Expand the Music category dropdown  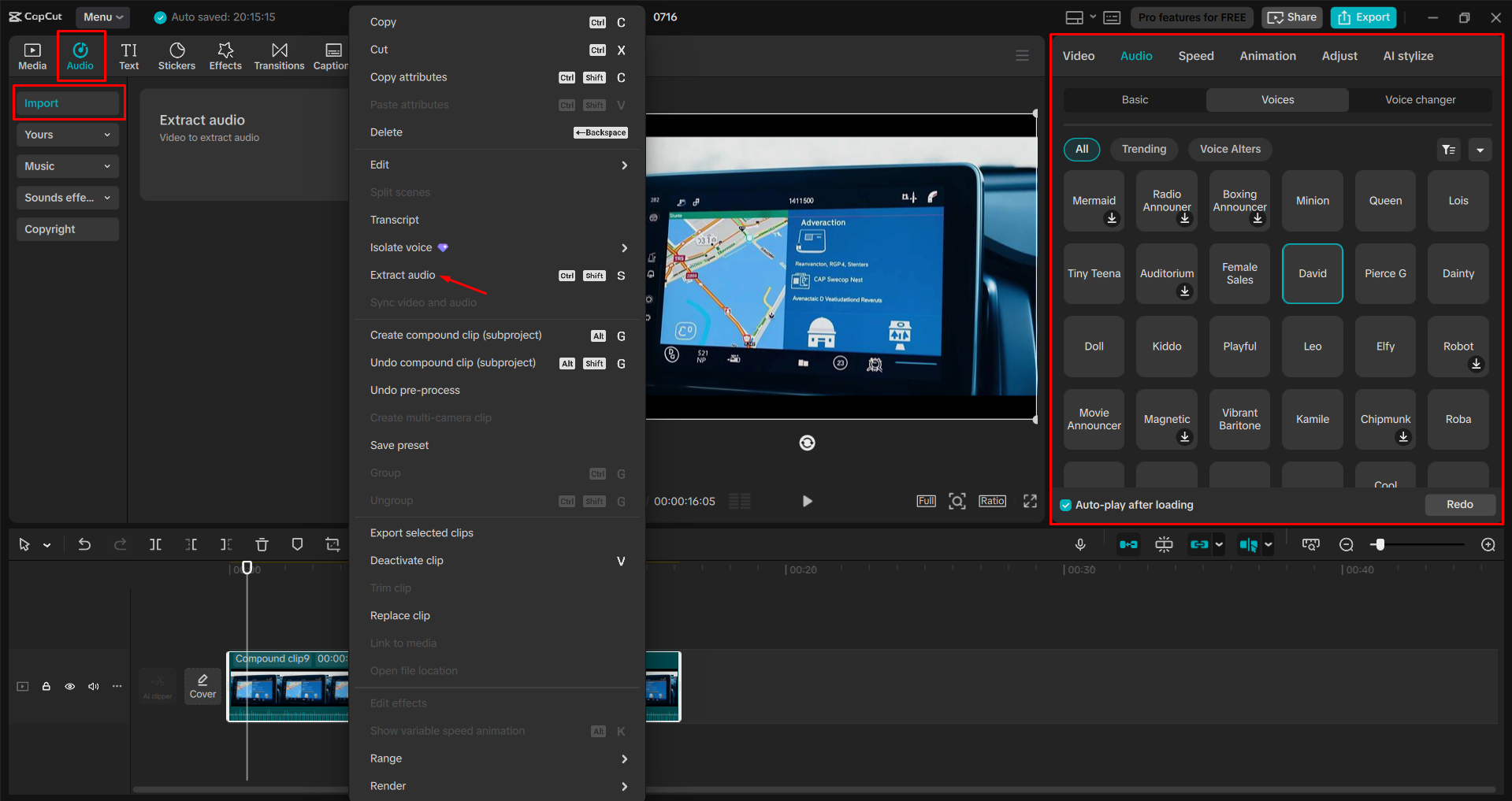point(67,165)
